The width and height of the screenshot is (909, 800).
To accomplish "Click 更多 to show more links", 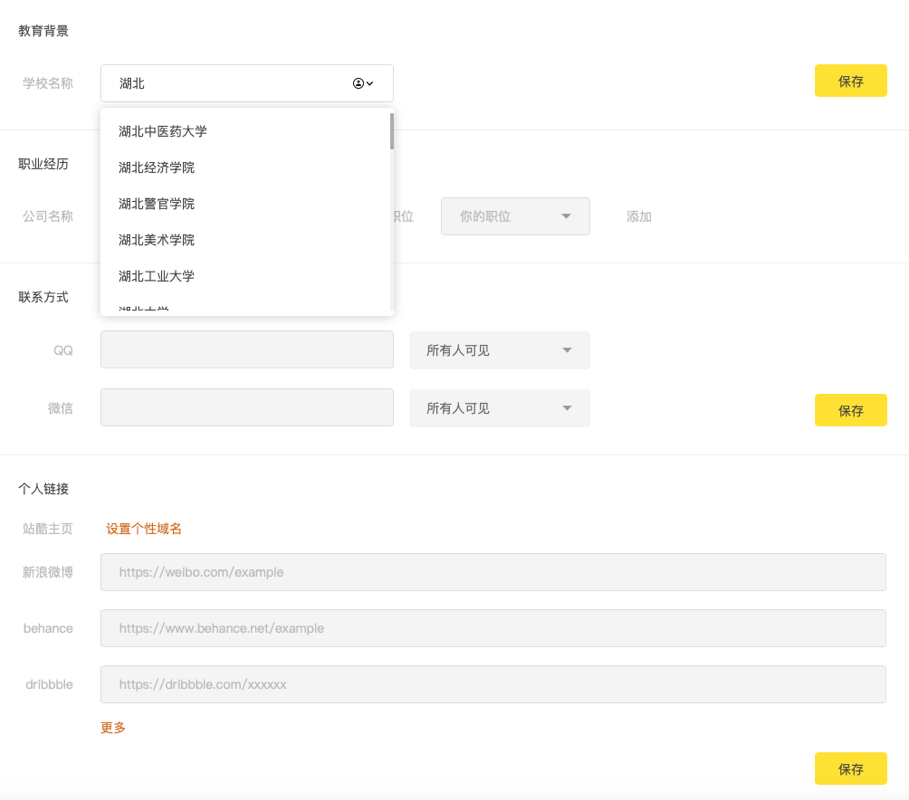I will click(x=113, y=728).
